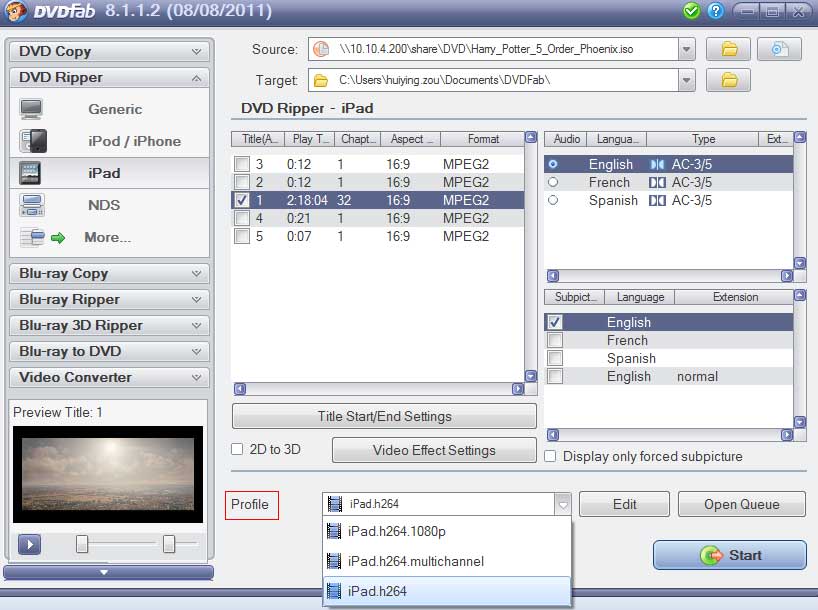Check the box for title 4
The width and height of the screenshot is (818, 610).
(242, 218)
